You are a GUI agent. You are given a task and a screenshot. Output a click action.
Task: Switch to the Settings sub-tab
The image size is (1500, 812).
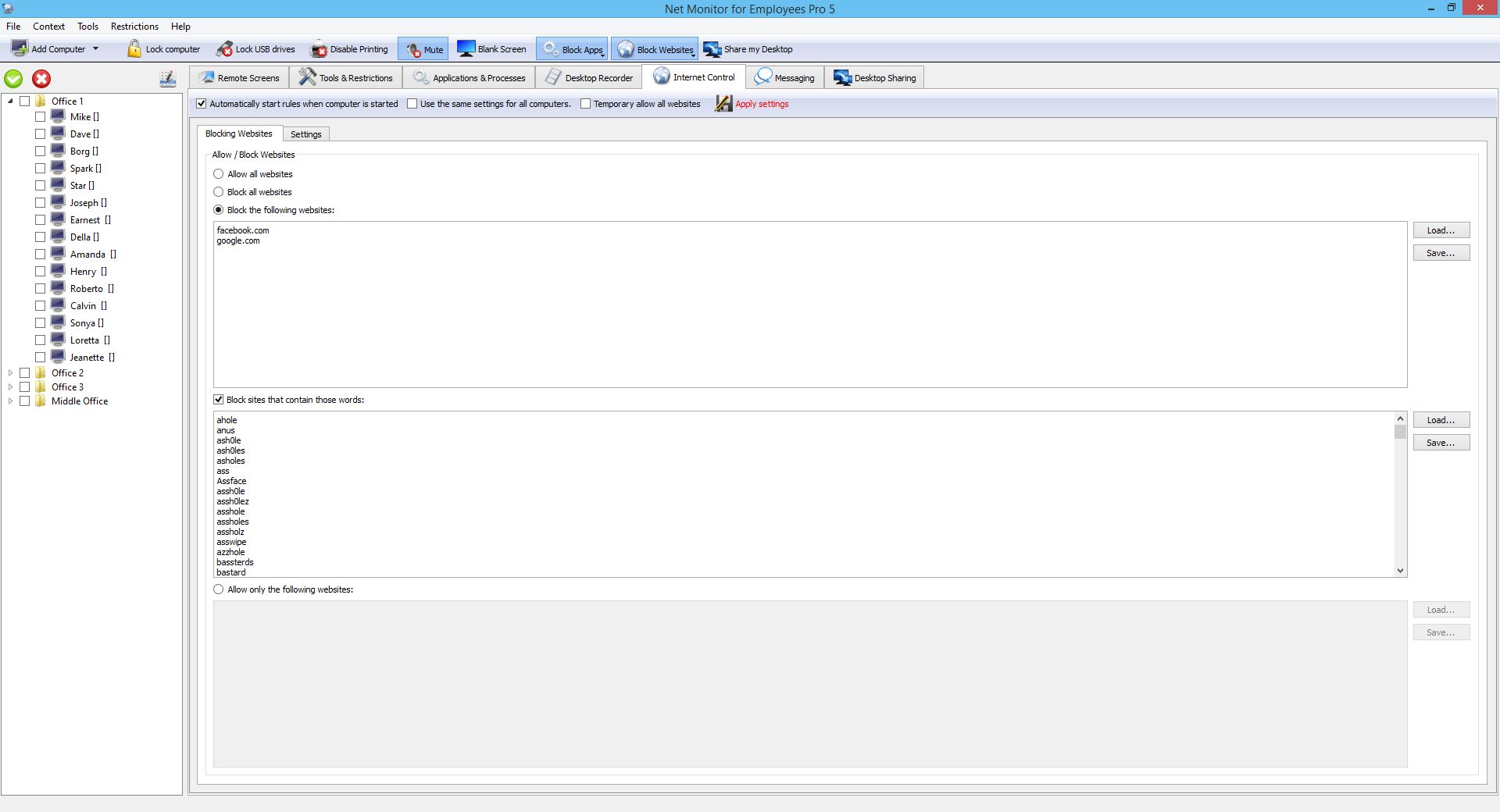coord(306,134)
